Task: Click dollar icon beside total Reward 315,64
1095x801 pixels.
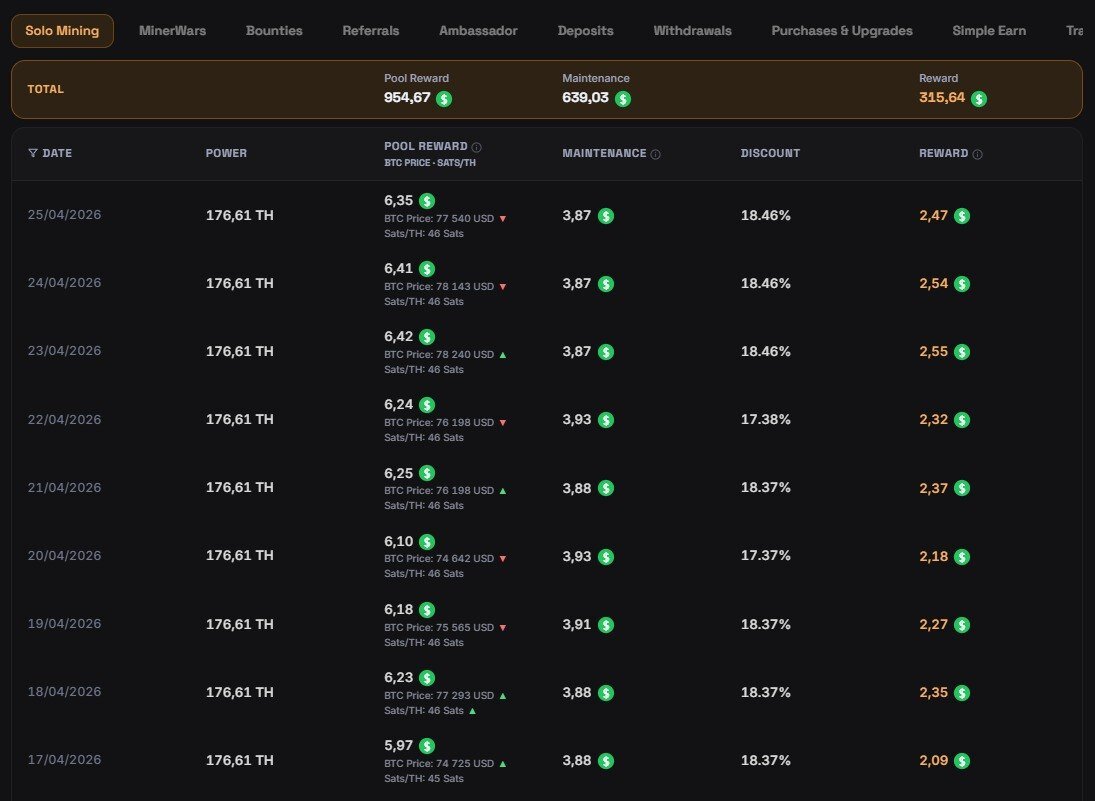Action: click(979, 98)
